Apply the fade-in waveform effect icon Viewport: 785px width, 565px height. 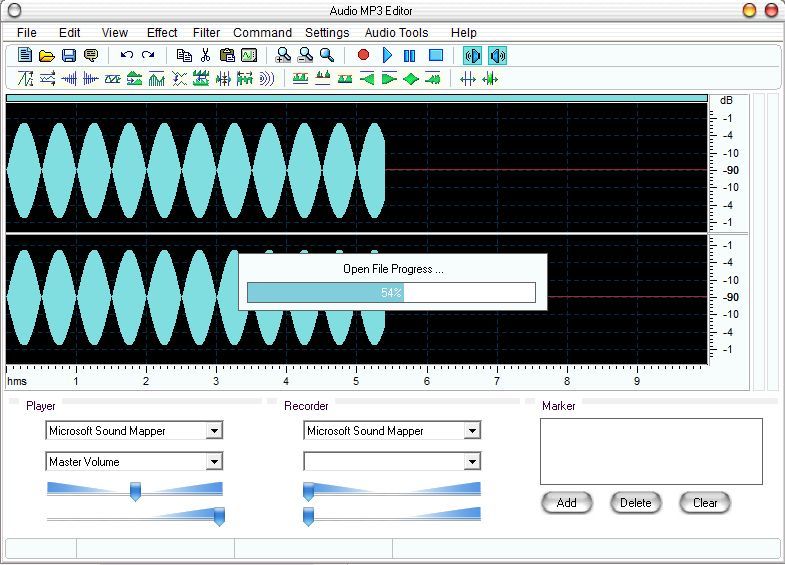(69, 79)
